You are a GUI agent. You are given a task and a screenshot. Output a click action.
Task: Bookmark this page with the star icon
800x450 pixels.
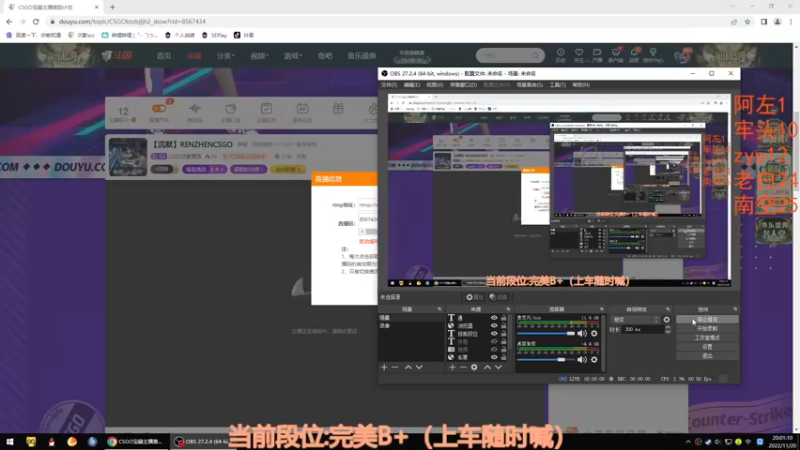point(747,21)
